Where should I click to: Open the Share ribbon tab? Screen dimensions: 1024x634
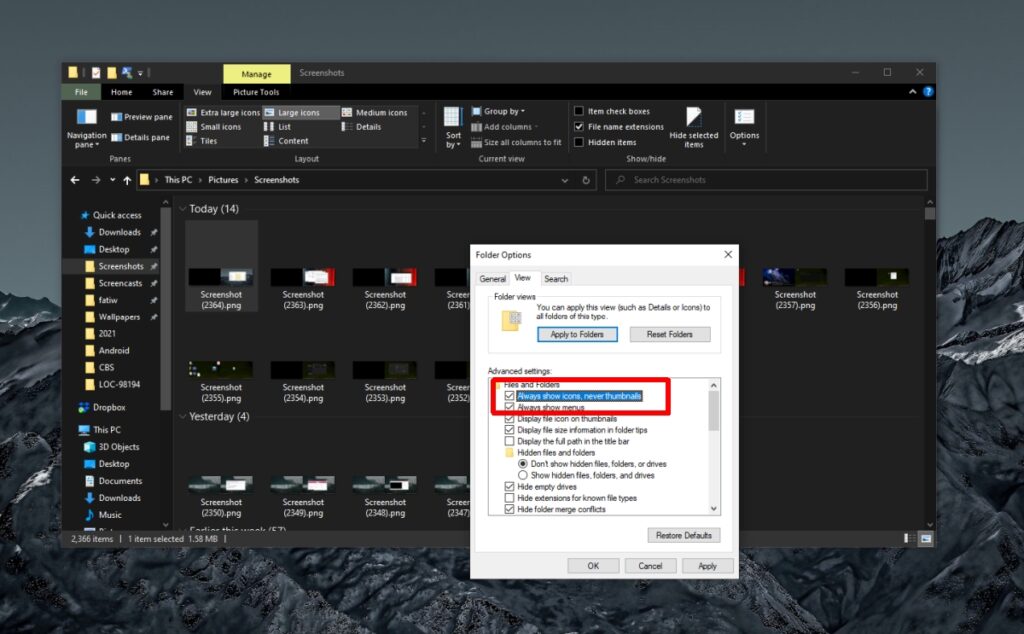(162, 92)
